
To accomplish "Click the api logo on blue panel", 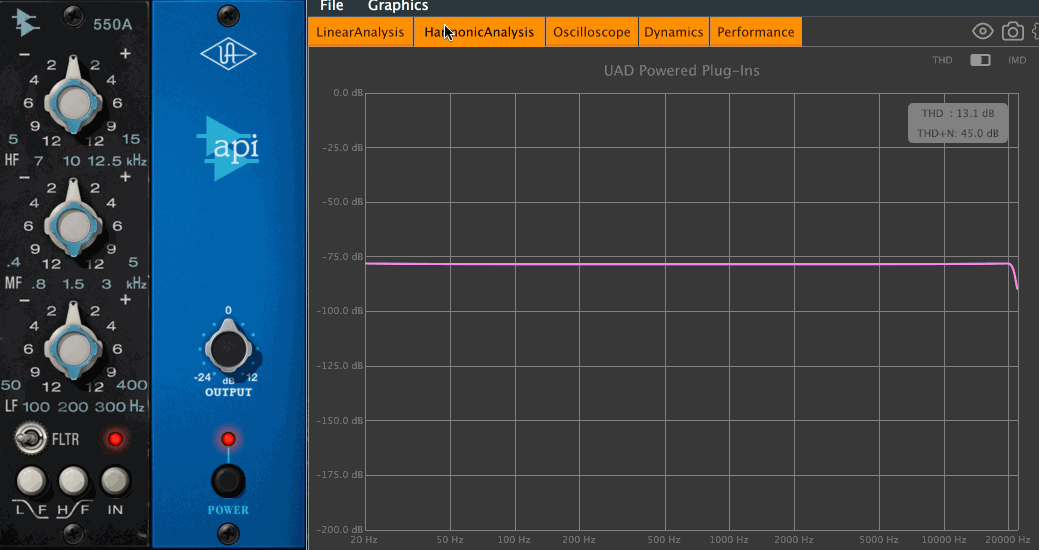I will tap(228, 148).
